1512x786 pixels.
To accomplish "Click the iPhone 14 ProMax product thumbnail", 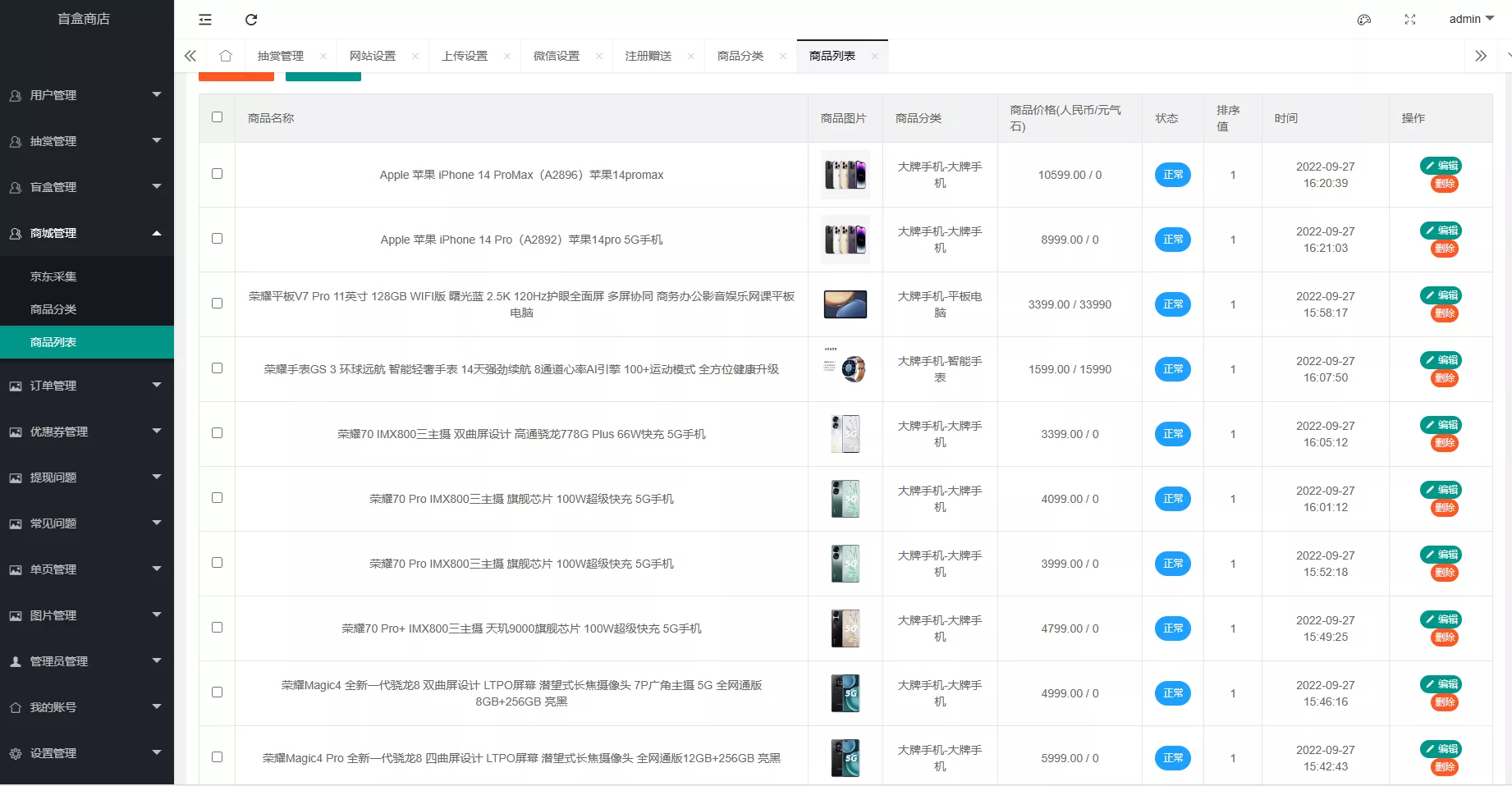I will coord(845,174).
